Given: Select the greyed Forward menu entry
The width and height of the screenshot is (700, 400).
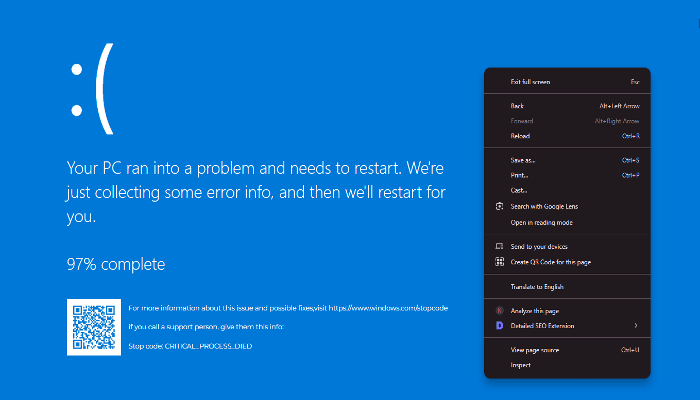Looking at the screenshot, I should [567, 121].
